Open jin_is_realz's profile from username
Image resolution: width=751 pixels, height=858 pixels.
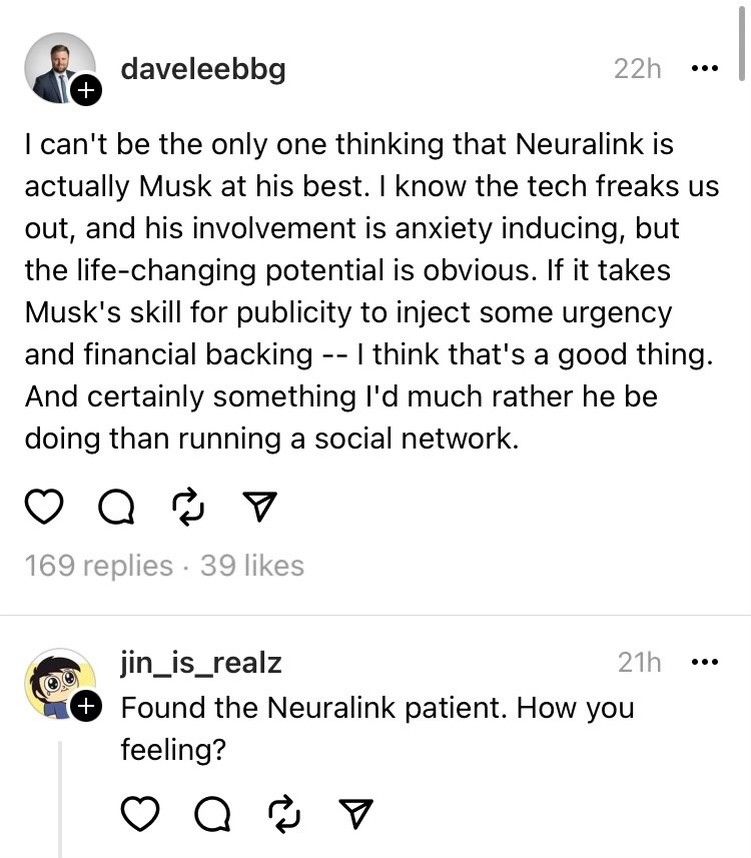pos(201,662)
